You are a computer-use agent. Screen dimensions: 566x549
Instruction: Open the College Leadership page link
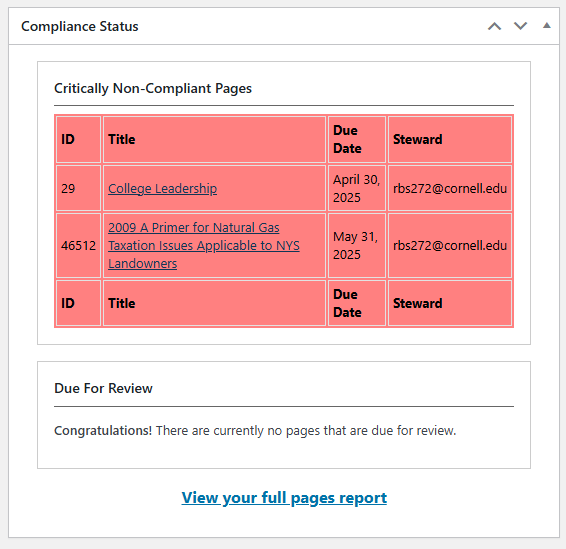[162, 188]
